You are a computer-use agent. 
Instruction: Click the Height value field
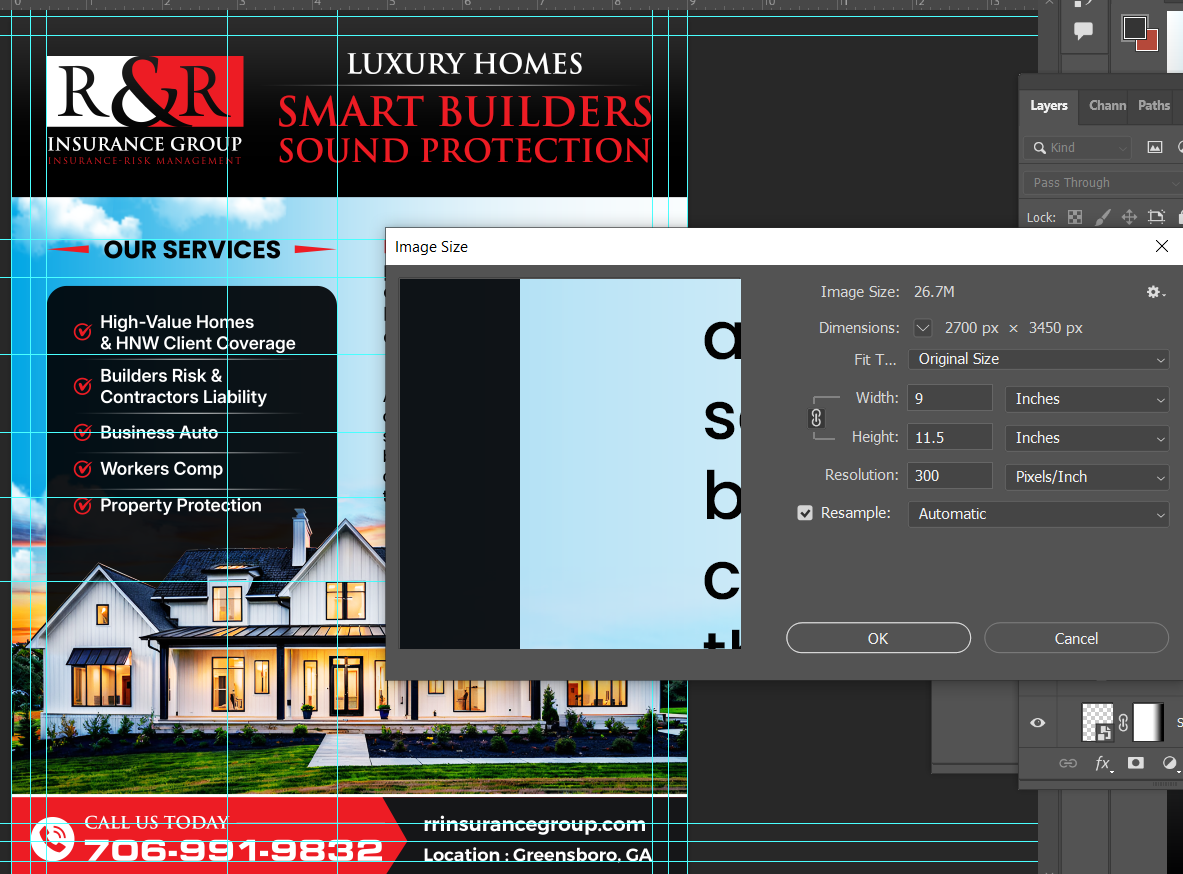click(949, 438)
